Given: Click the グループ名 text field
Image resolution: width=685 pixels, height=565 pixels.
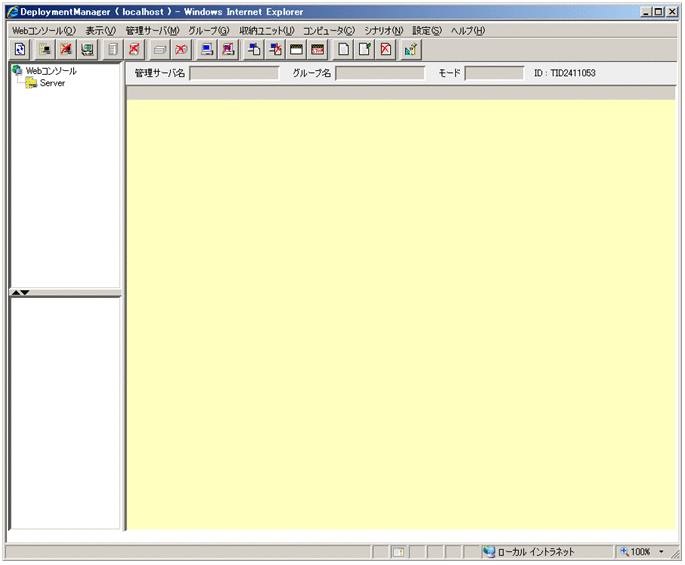Looking at the screenshot, I should tap(379, 73).
